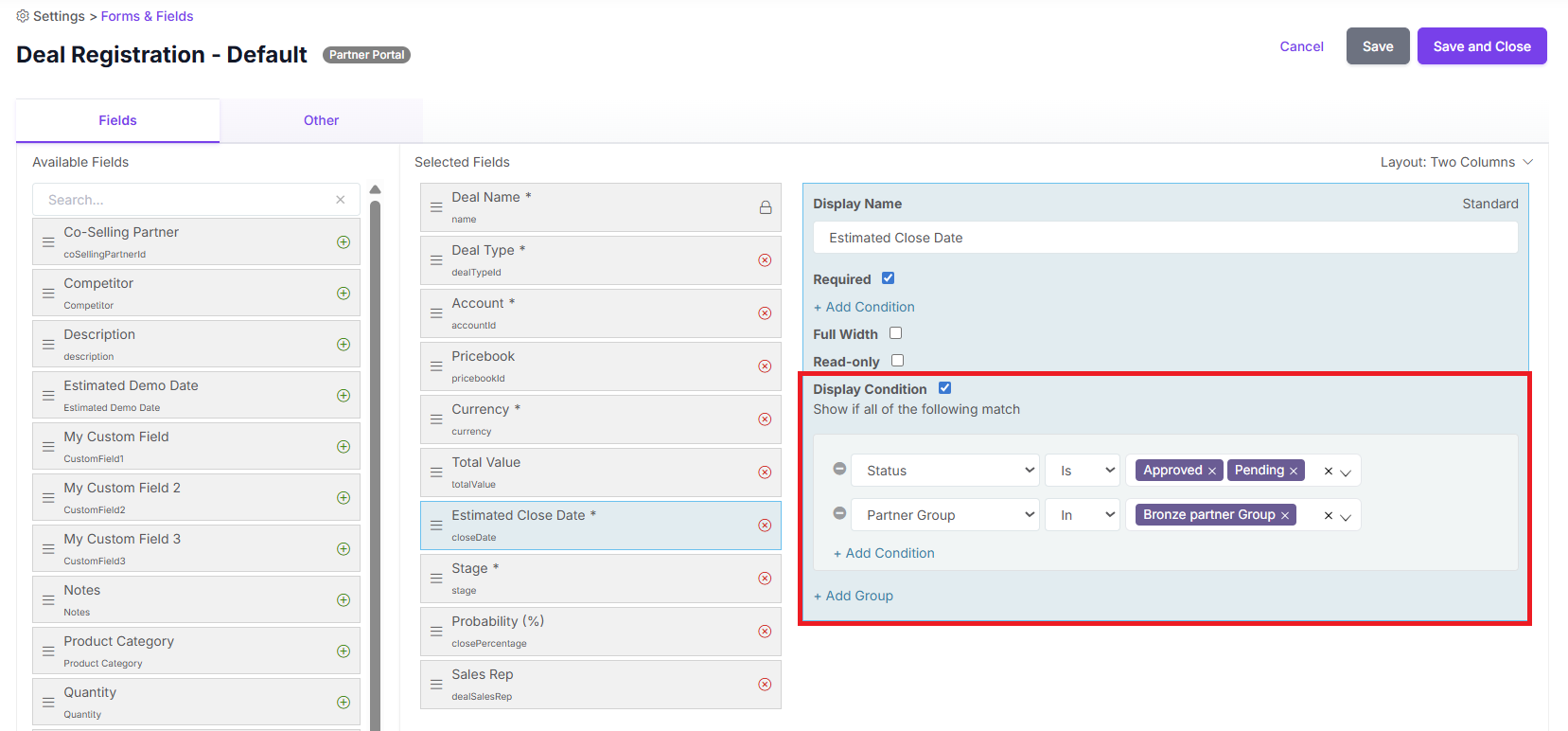This screenshot has width=1568, height=731.
Task: Remove the Pending tag from Status values
Action: point(1294,471)
